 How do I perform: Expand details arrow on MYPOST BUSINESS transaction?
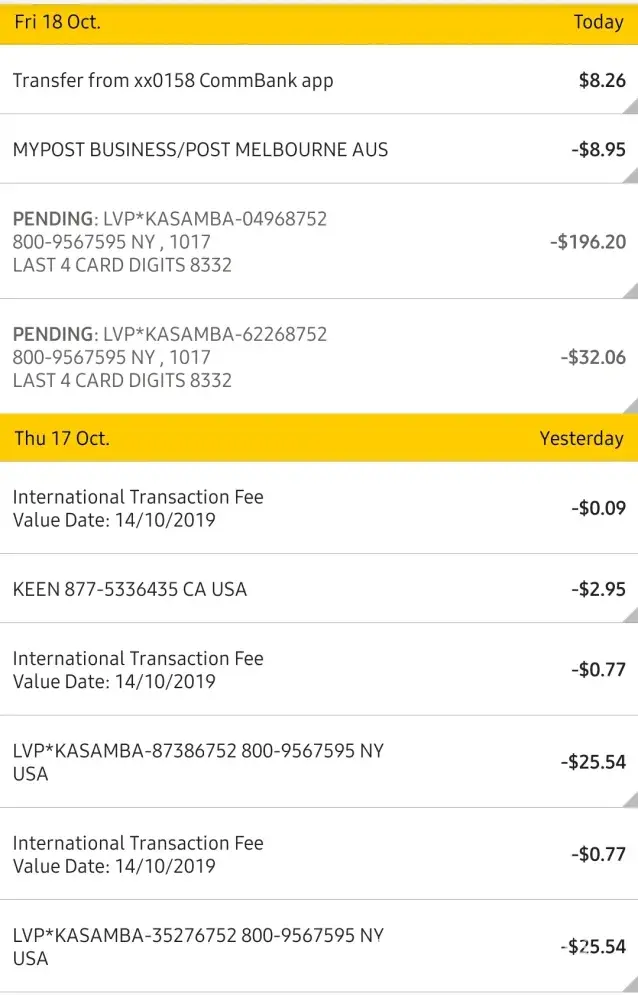(x=630, y=176)
